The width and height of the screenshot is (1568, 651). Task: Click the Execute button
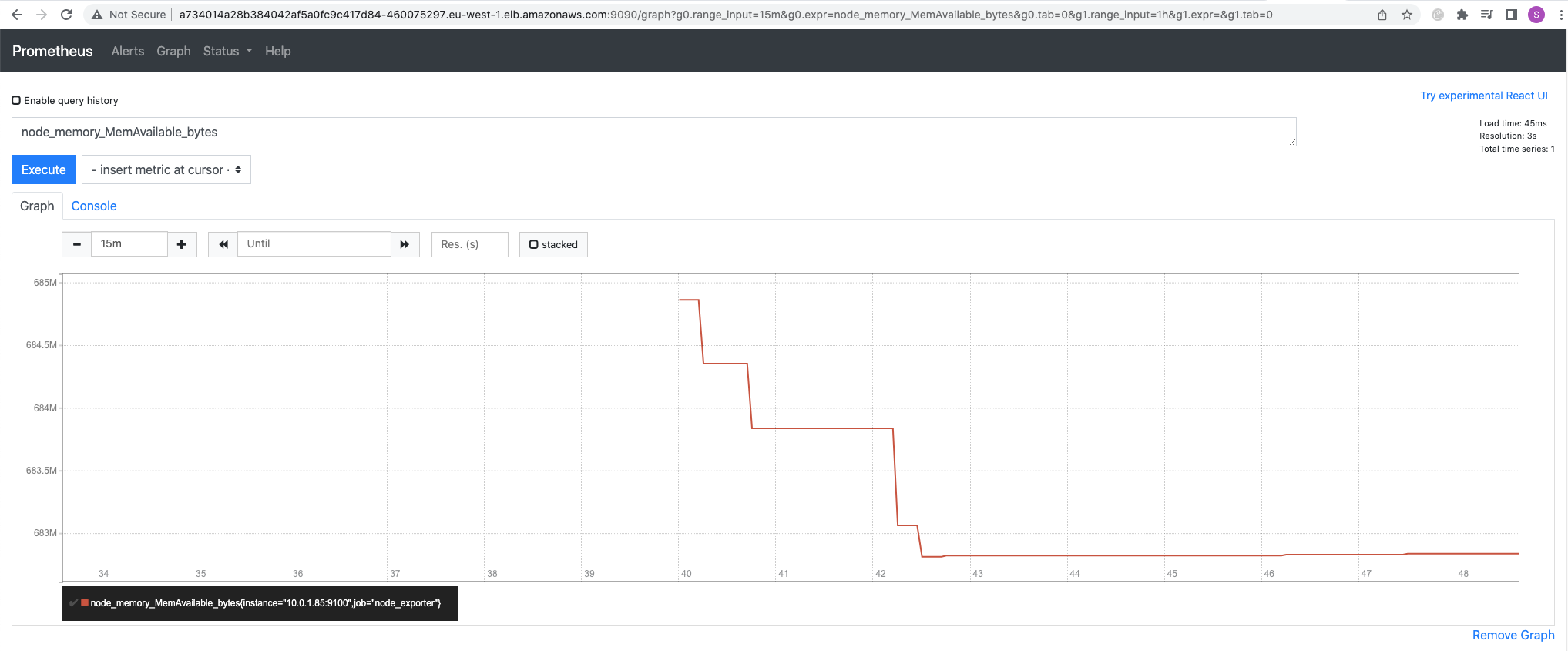pos(44,169)
